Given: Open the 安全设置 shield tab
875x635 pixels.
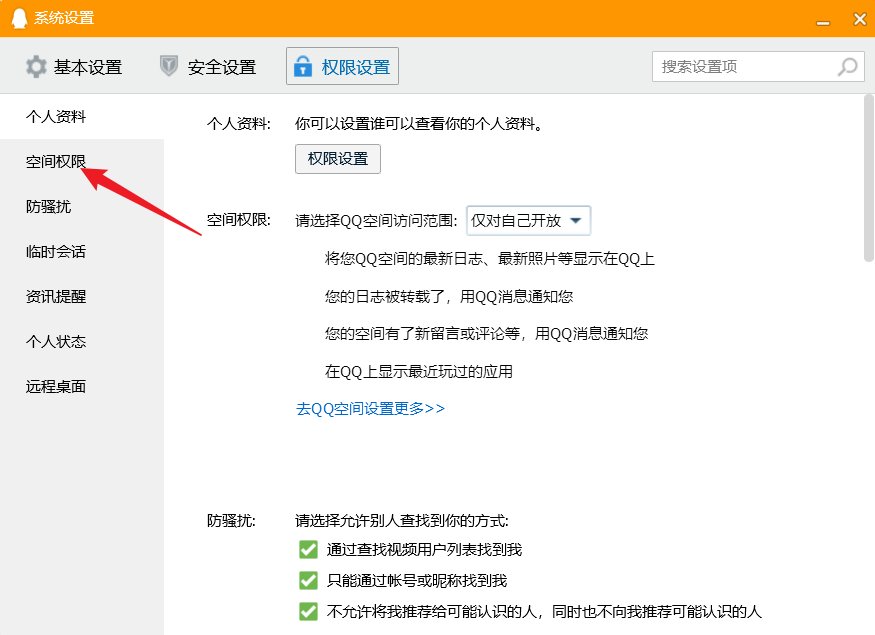Looking at the screenshot, I should [x=208, y=67].
